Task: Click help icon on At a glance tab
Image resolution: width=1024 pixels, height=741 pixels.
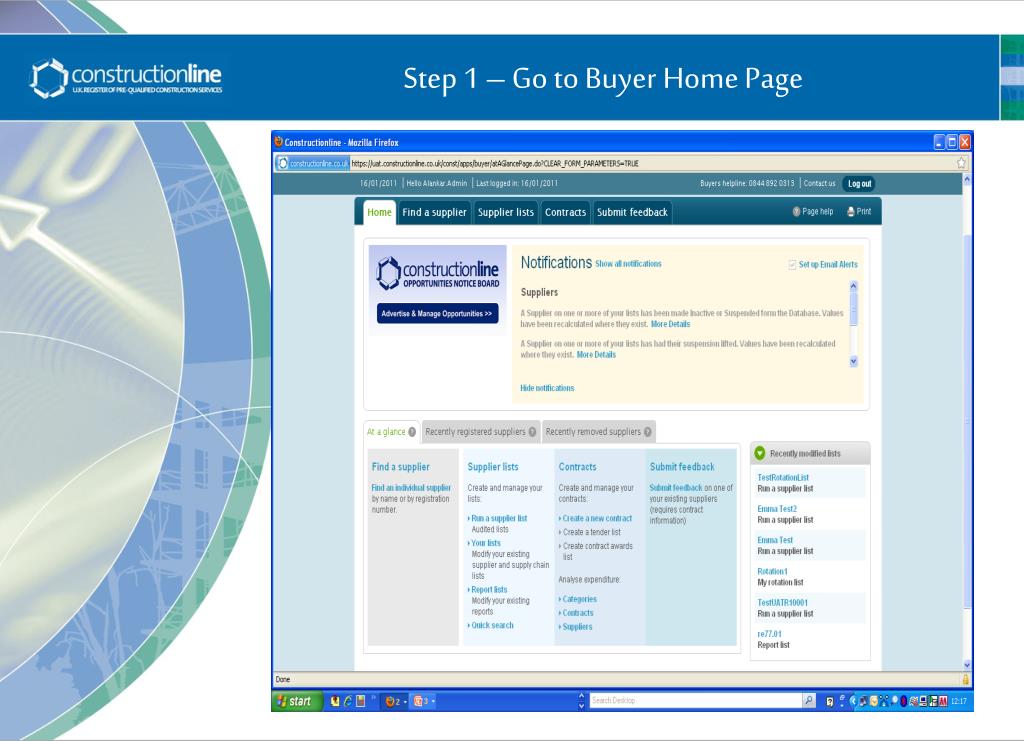Action: pos(412,432)
